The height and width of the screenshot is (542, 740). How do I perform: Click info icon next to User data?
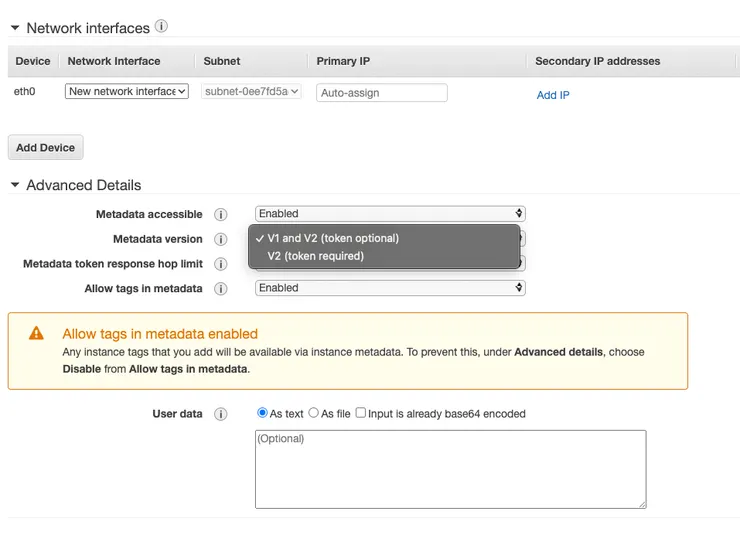pos(221,414)
